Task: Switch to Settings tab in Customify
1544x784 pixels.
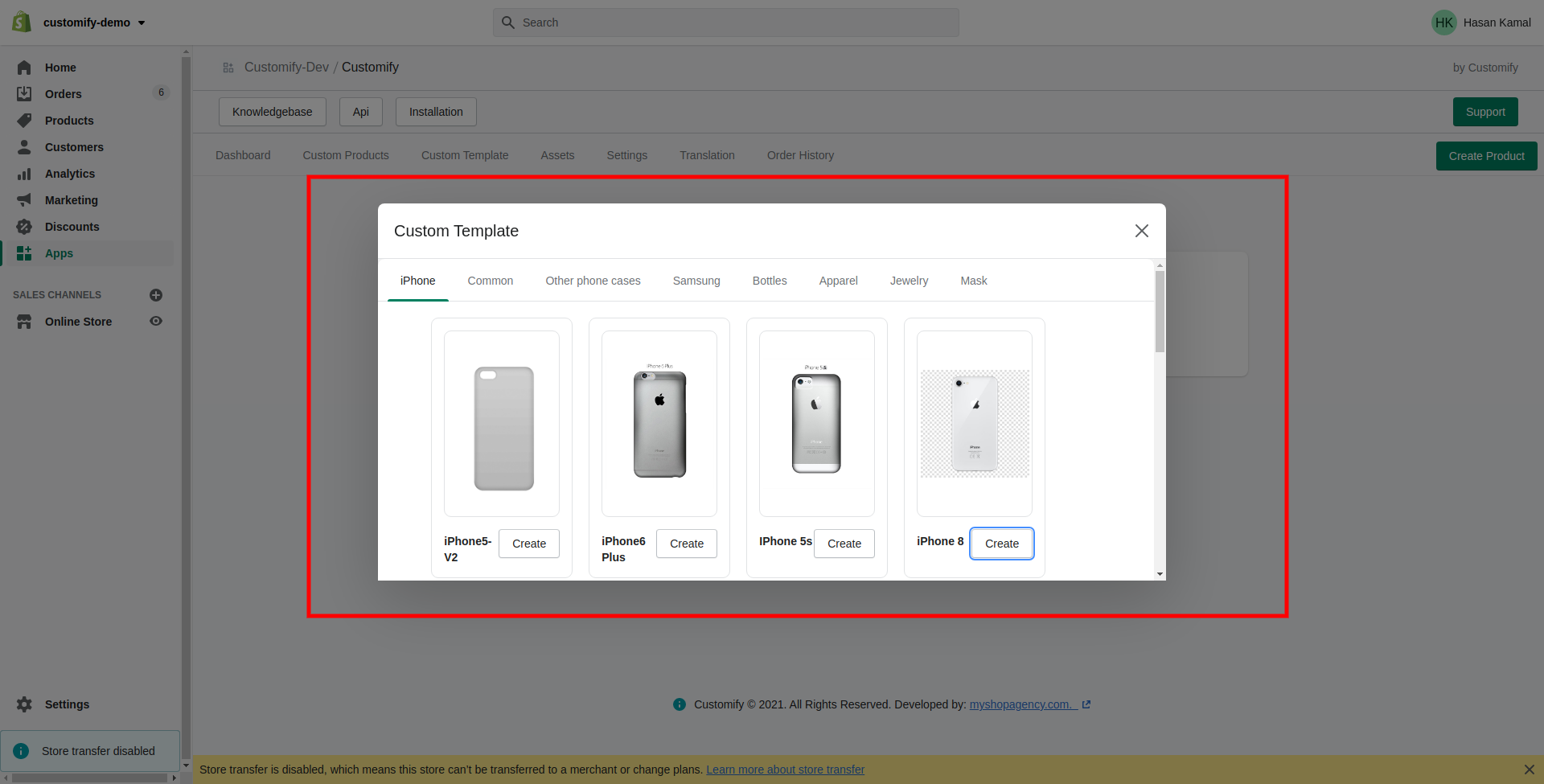Action: (x=627, y=155)
